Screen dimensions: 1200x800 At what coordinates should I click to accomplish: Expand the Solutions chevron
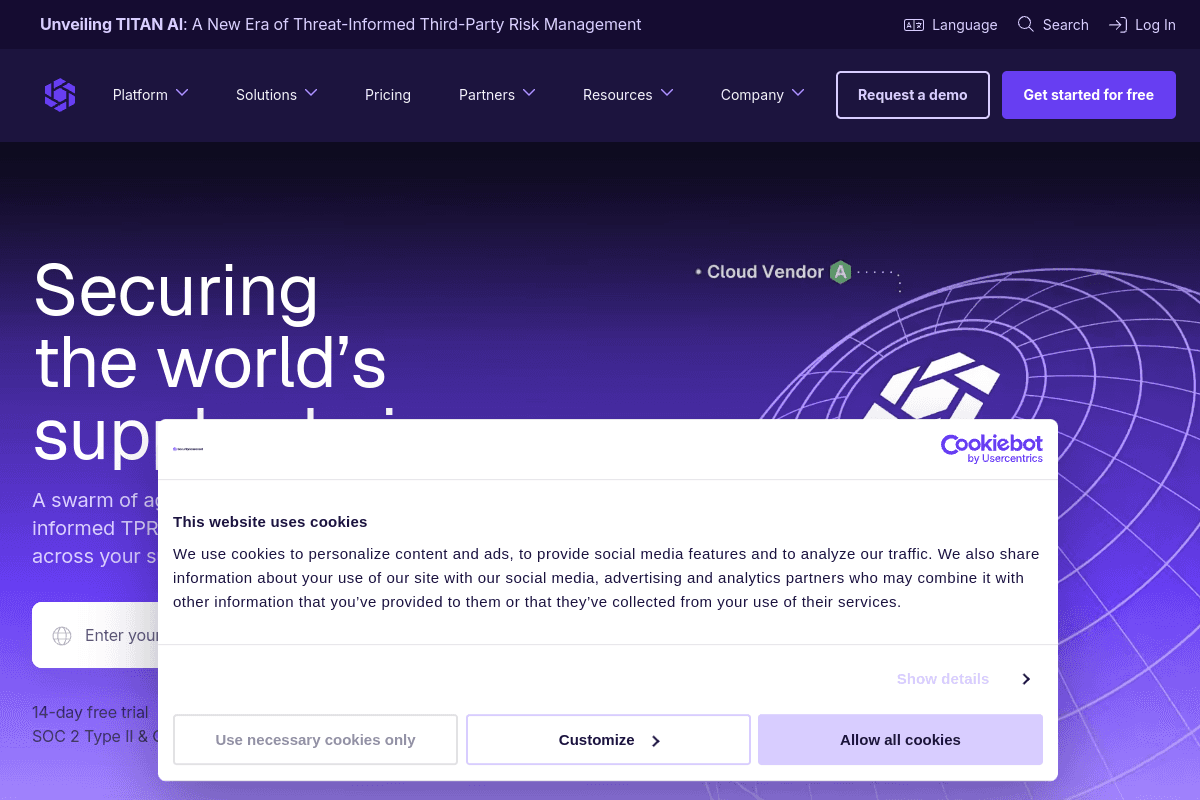pyautogui.click(x=311, y=93)
